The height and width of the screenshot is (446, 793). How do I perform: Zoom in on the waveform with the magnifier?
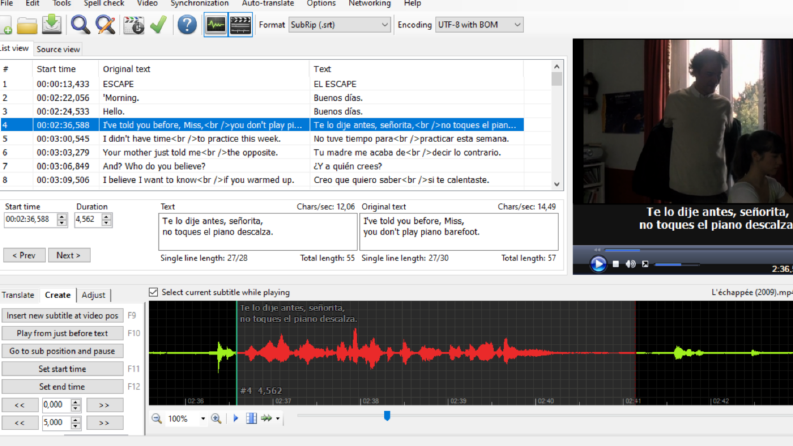click(x=216, y=418)
